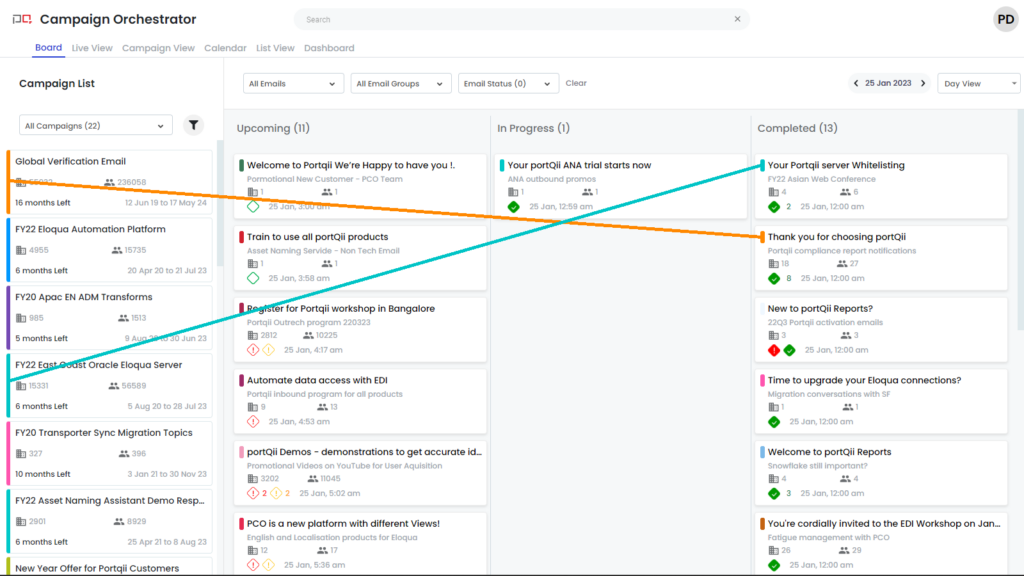Viewport: 1024px width, 576px height.
Task: Go to previous date with left arrow
Action: [856, 84]
